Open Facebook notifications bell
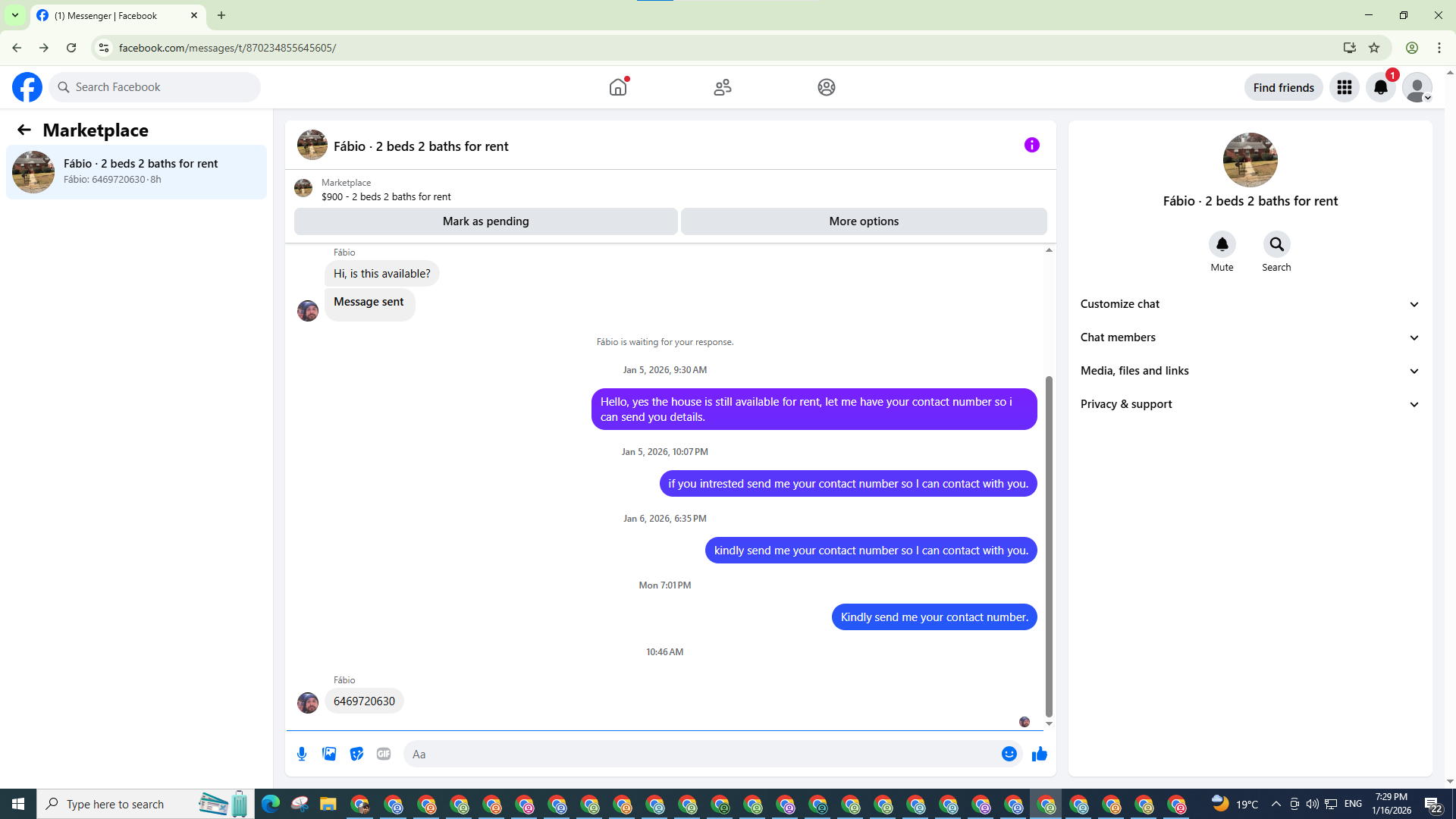The image size is (1456, 819). pyautogui.click(x=1380, y=88)
